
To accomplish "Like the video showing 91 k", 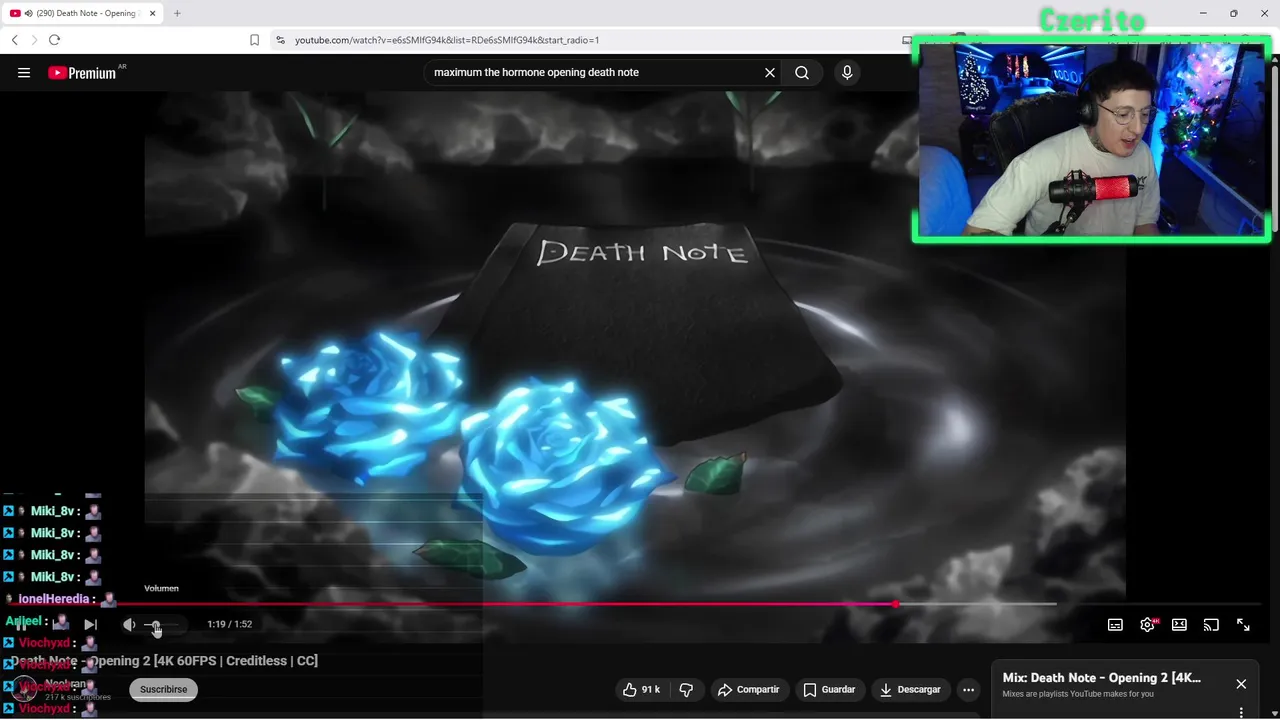I will click(x=640, y=689).
